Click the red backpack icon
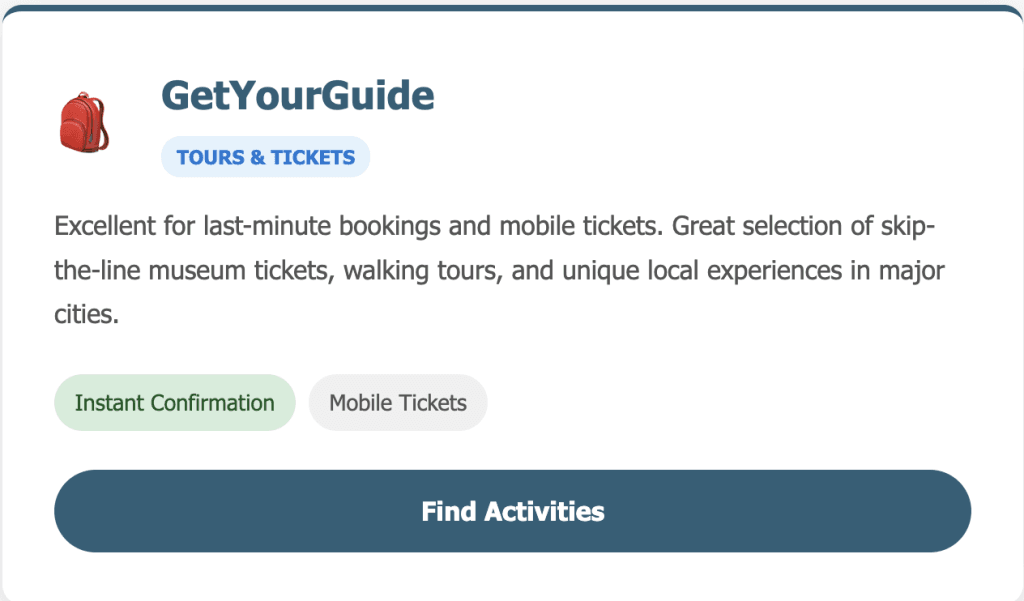 point(84,124)
